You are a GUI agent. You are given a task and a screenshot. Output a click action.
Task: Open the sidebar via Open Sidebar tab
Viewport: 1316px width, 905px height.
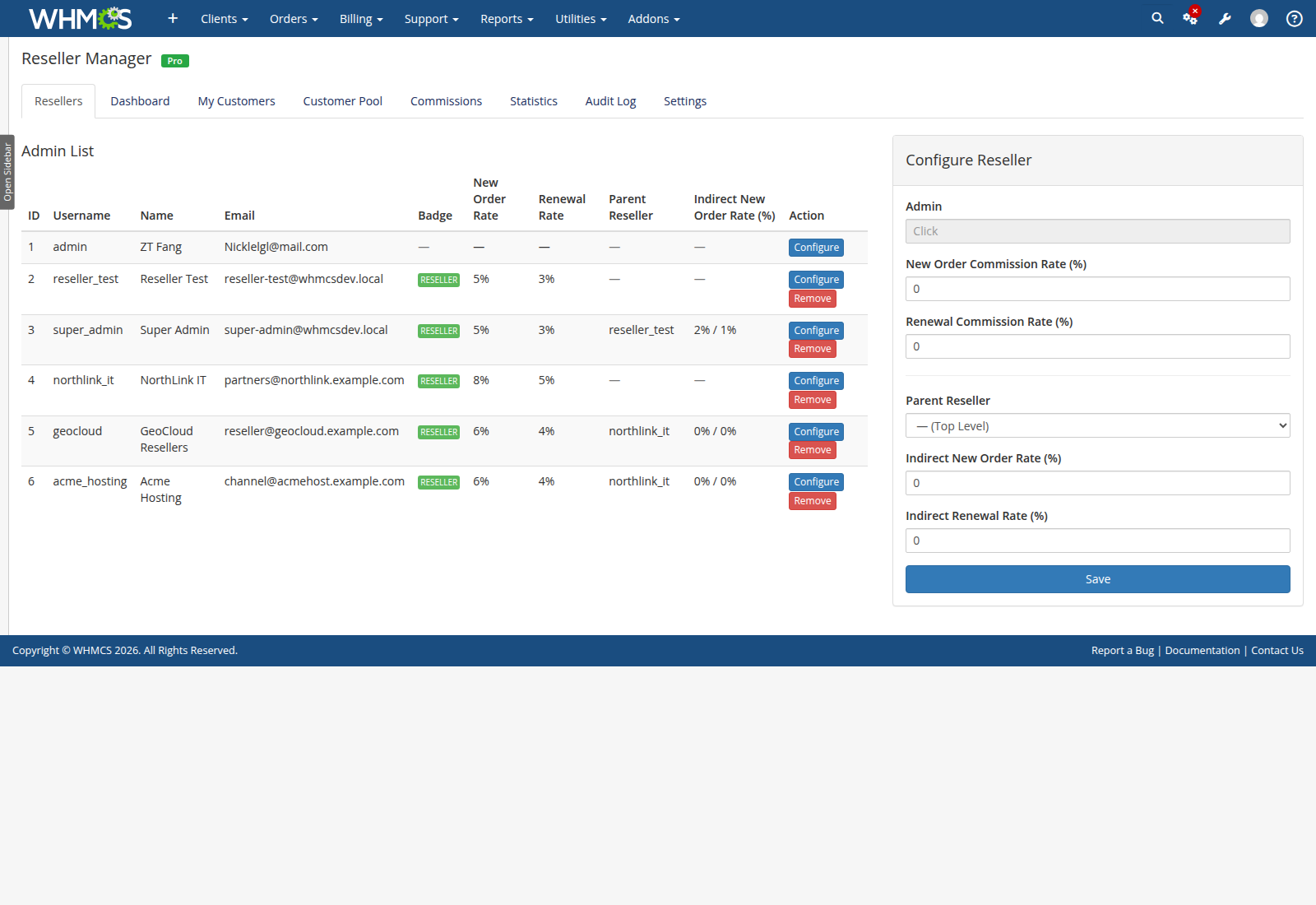(x=7, y=172)
